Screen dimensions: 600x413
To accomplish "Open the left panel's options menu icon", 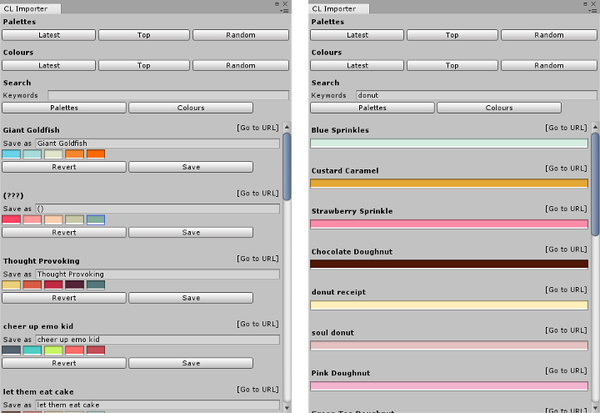I will (x=285, y=9).
